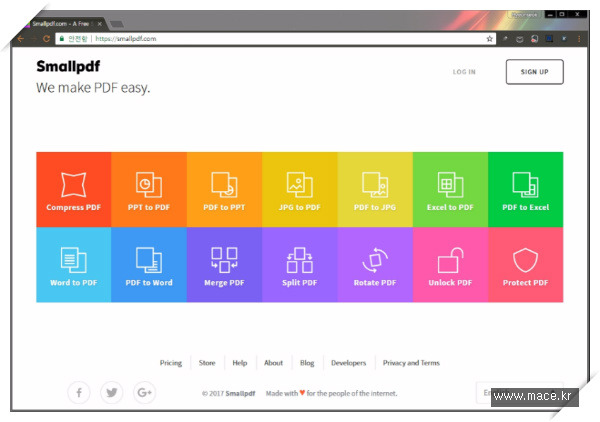Open a new browser tab
Screen dimensions: 600x422
[117, 24]
